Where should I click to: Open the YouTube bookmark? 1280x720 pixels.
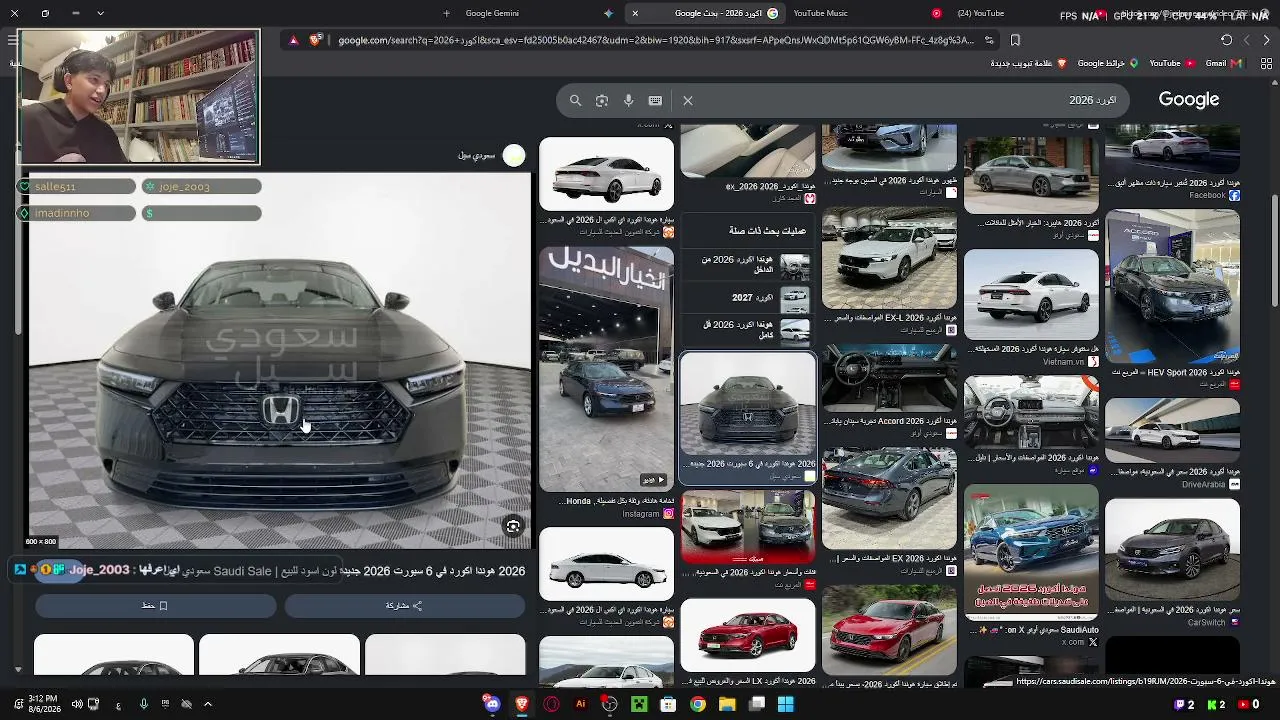coord(1172,63)
